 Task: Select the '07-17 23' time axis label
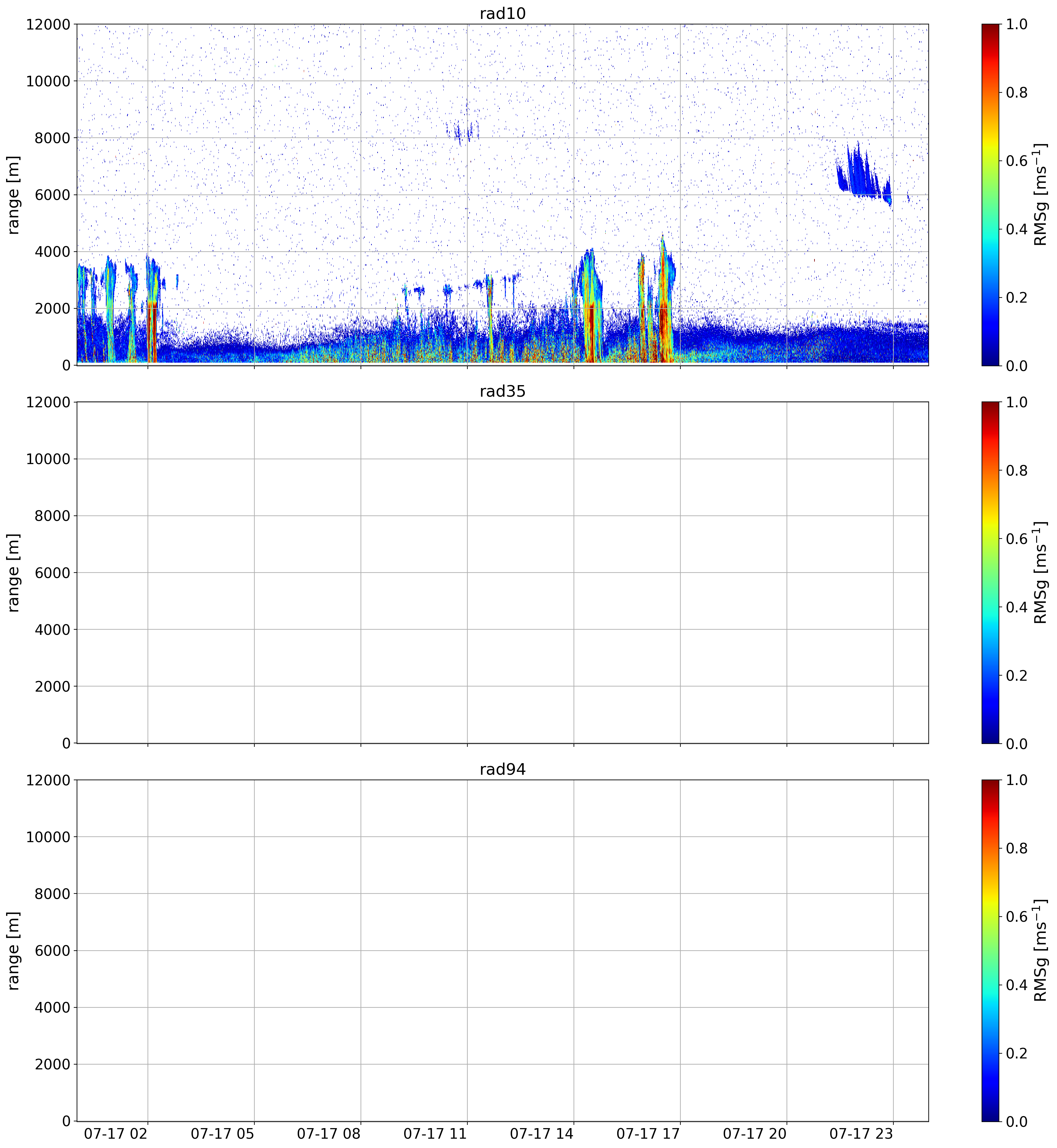(x=861, y=1133)
